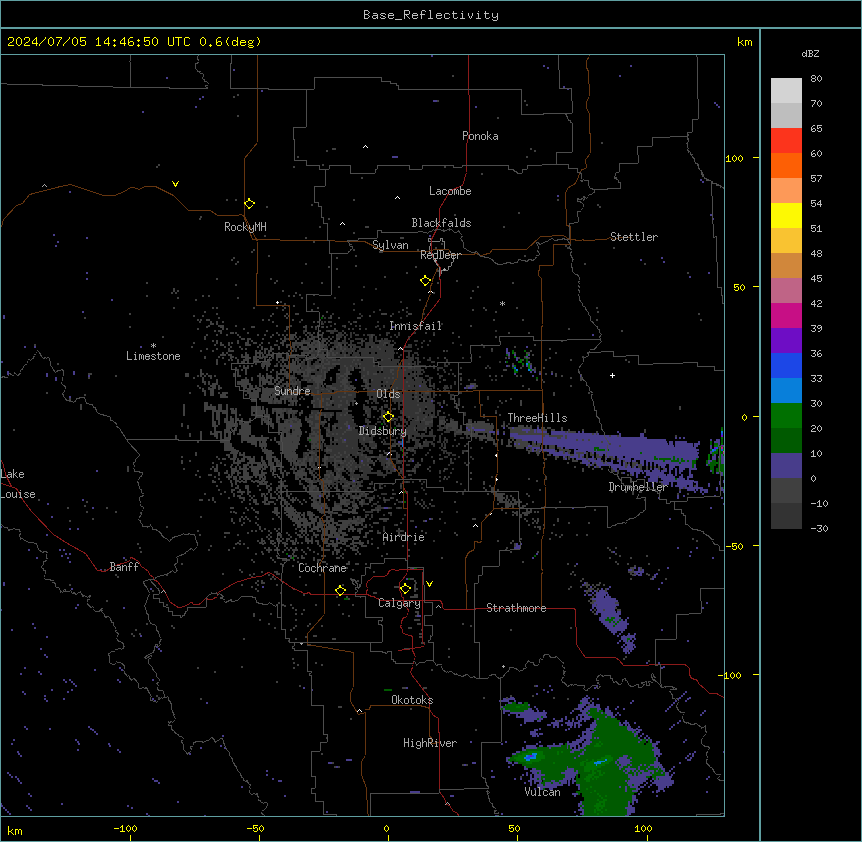862x842 pixels.
Task: Click the Lacombe city label
Action: pos(450,191)
